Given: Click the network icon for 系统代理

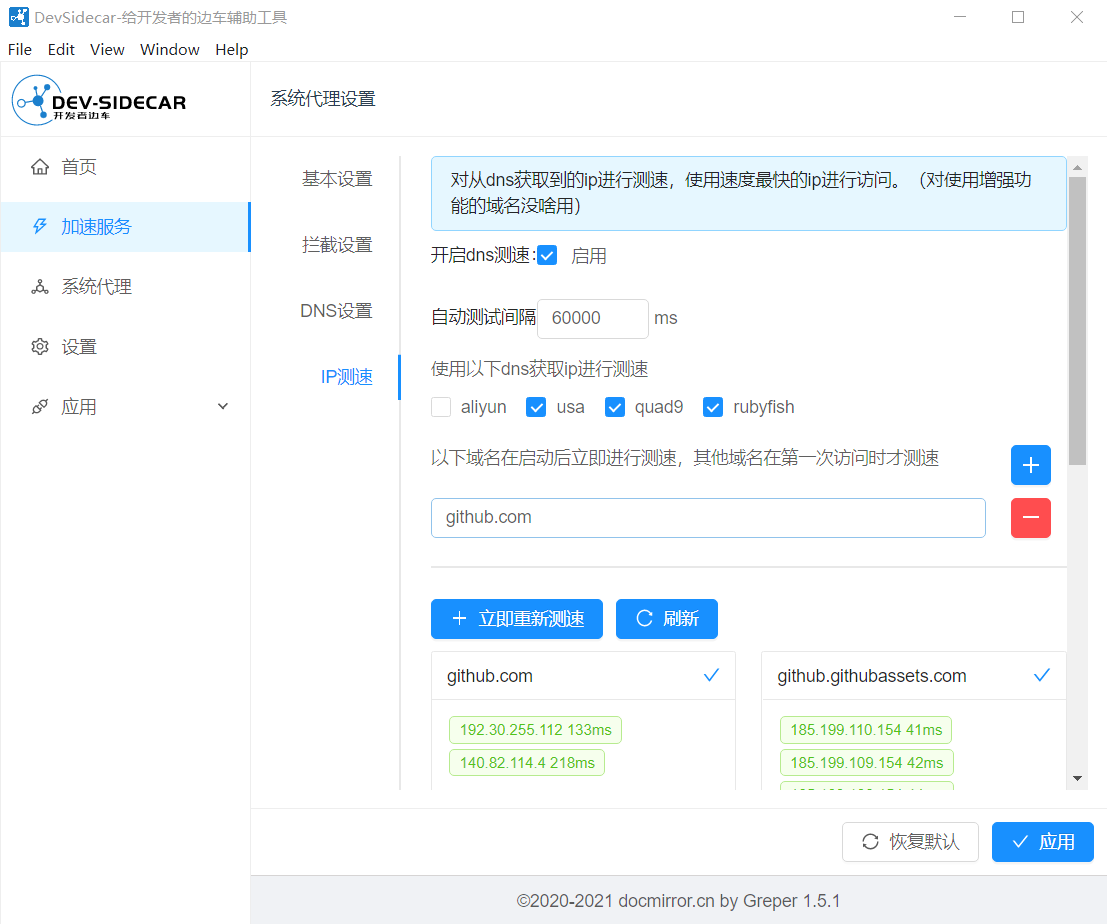Looking at the screenshot, I should [x=40, y=287].
